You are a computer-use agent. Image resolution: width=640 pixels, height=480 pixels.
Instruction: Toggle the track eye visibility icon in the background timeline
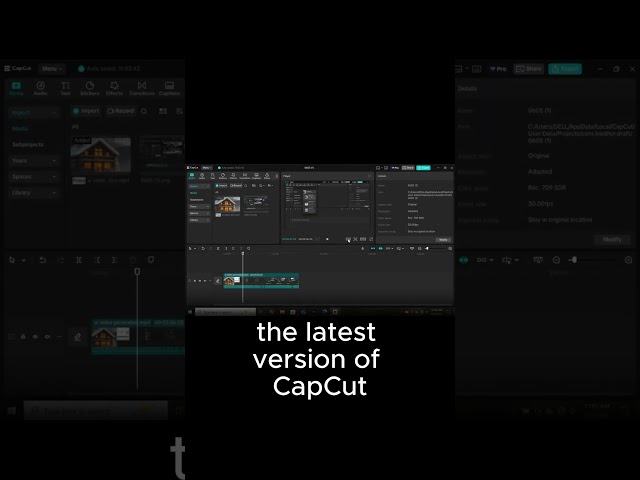coord(36,337)
